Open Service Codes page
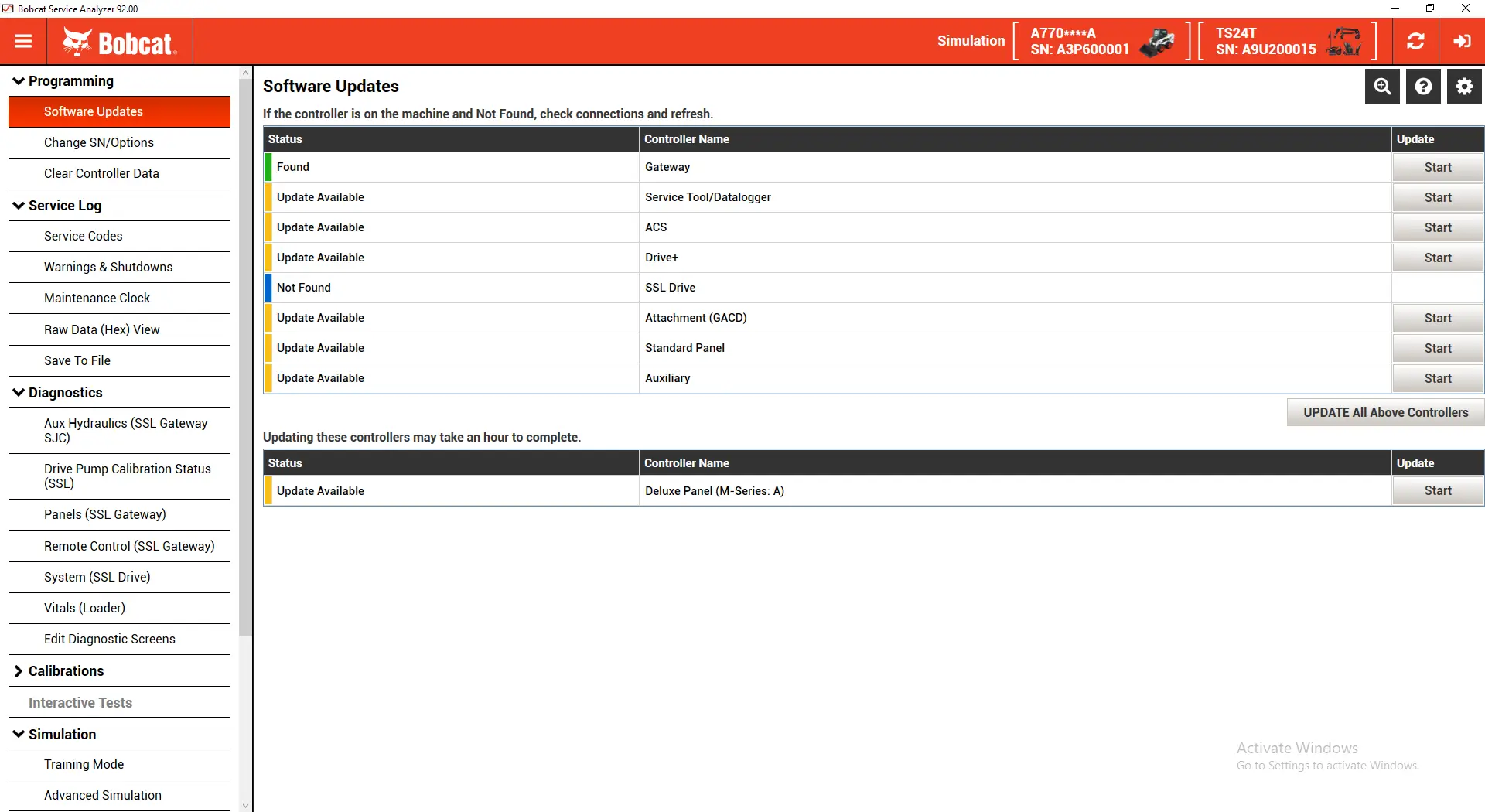Screen dimensions: 1485x812 click(x=119, y=236)
